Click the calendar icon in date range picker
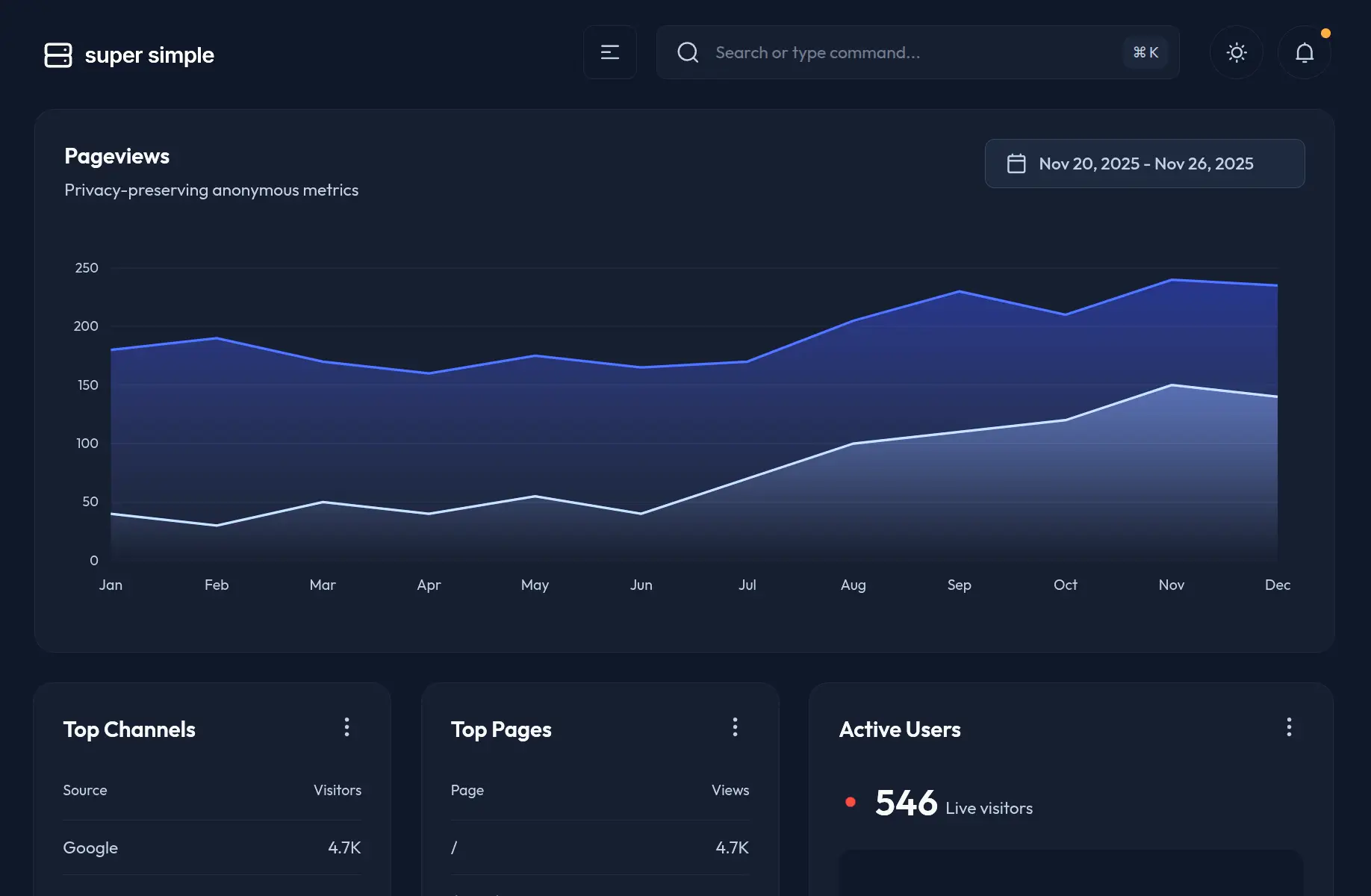 click(x=1016, y=163)
